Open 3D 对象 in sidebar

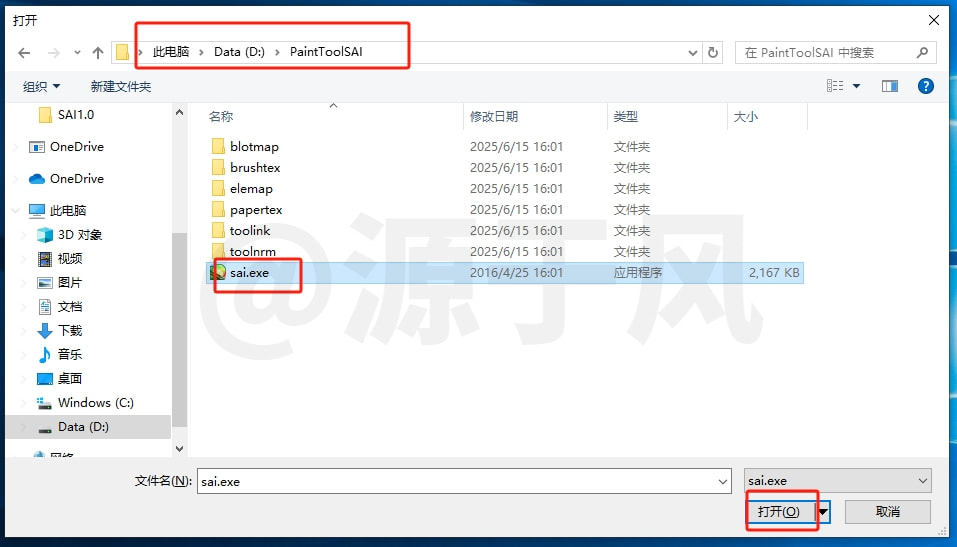click(80, 234)
